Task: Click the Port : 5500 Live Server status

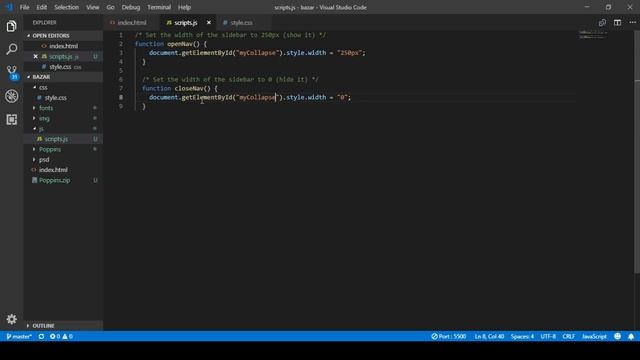Action: click(449, 336)
